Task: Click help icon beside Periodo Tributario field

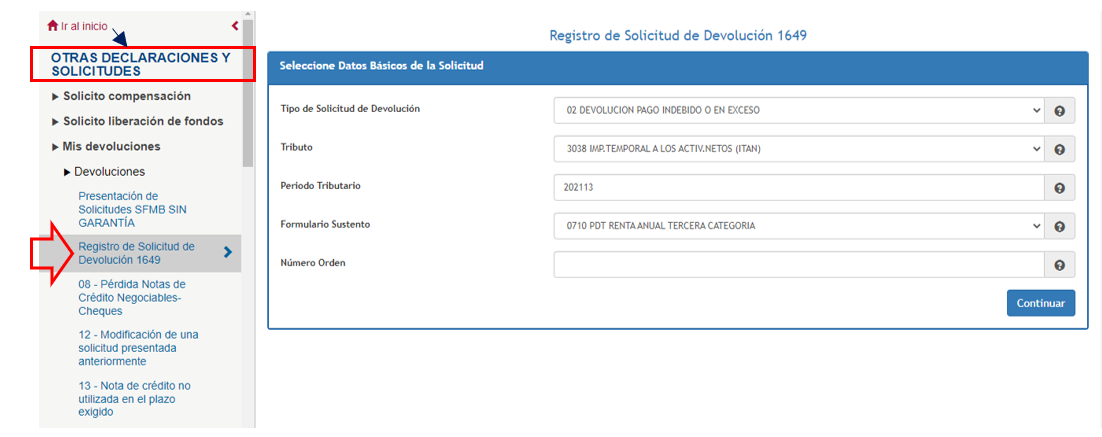Action: pos(1059,188)
